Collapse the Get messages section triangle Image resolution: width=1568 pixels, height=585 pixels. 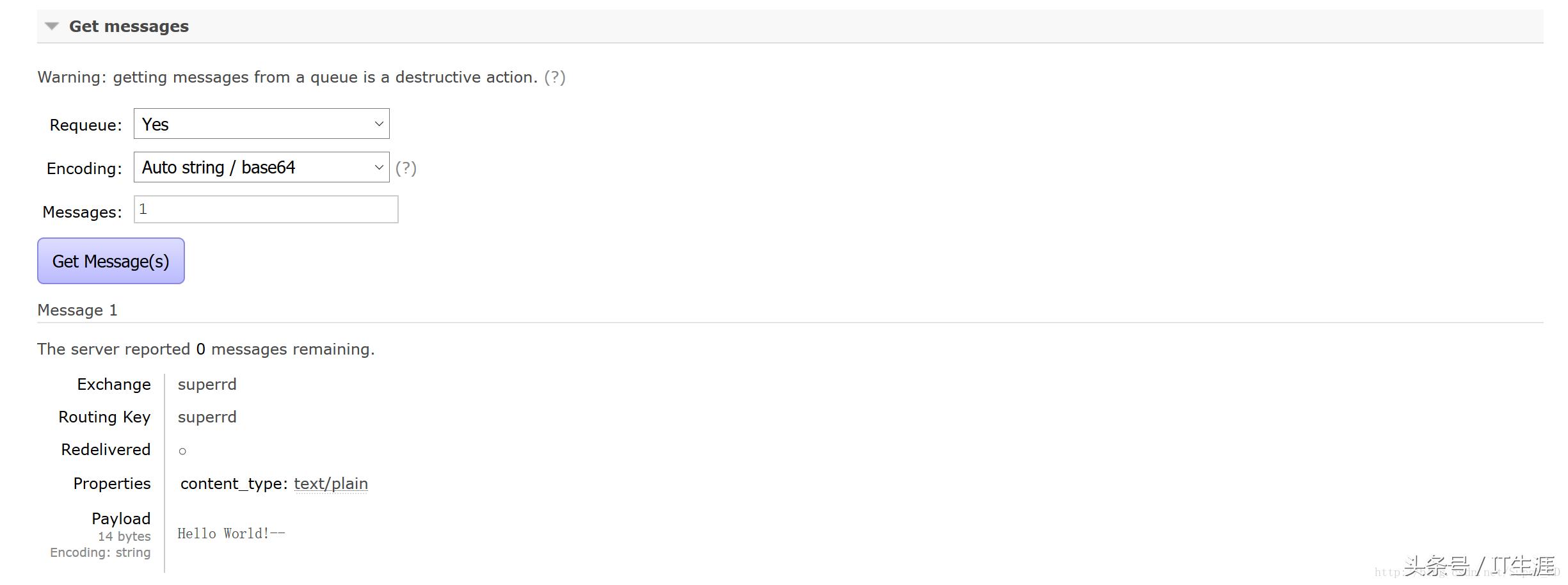pyautogui.click(x=52, y=26)
